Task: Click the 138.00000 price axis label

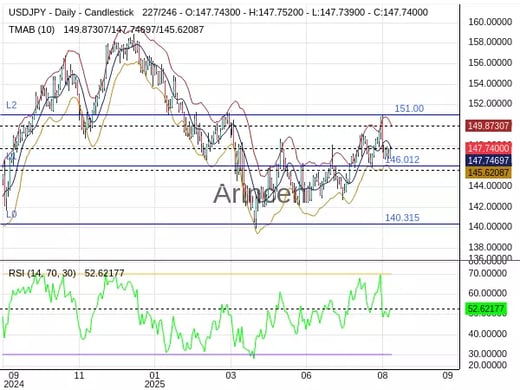Action: pyautogui.click(x=490, y=247)
